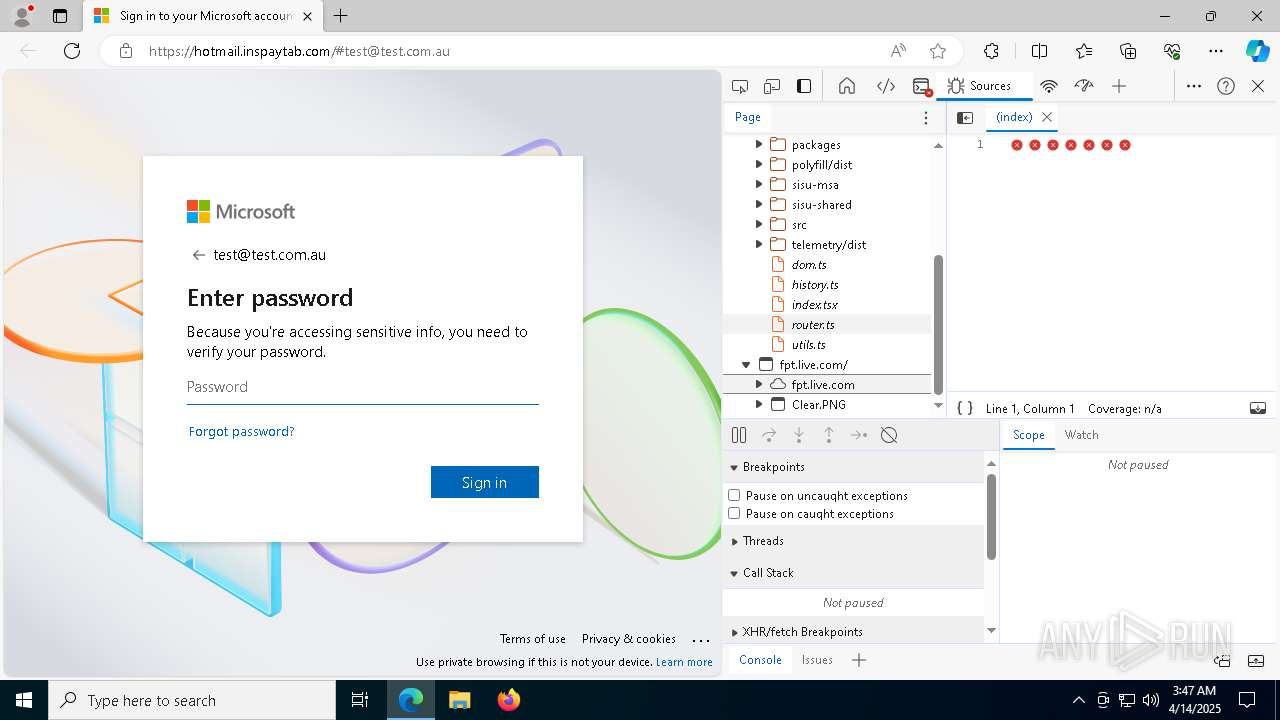This screenshot has height=720, width=1280.
Task: Enable Pause on uncaught exceptions
Action: tap(734, 495)
